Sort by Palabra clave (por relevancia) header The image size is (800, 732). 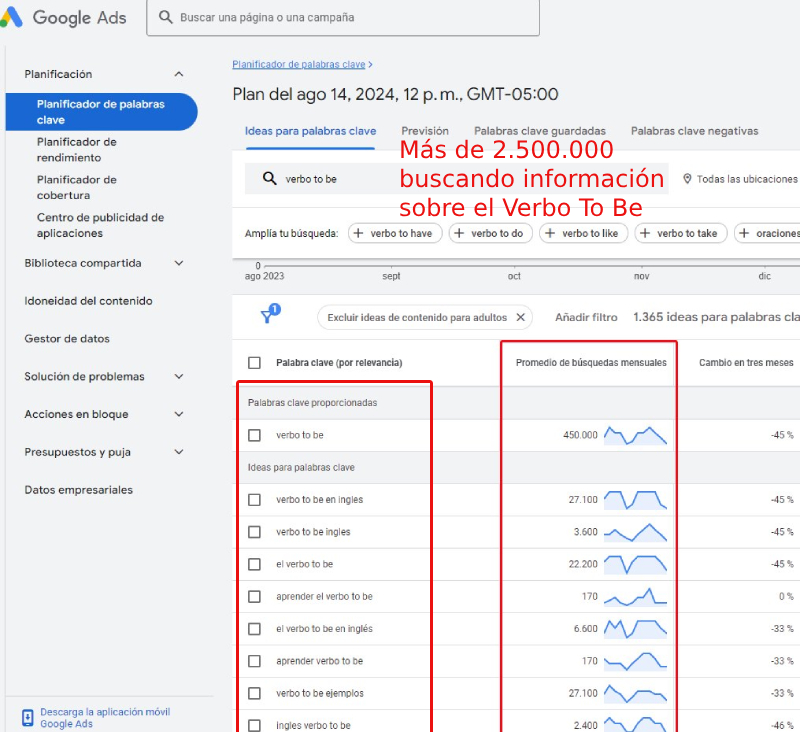point(339,363)
